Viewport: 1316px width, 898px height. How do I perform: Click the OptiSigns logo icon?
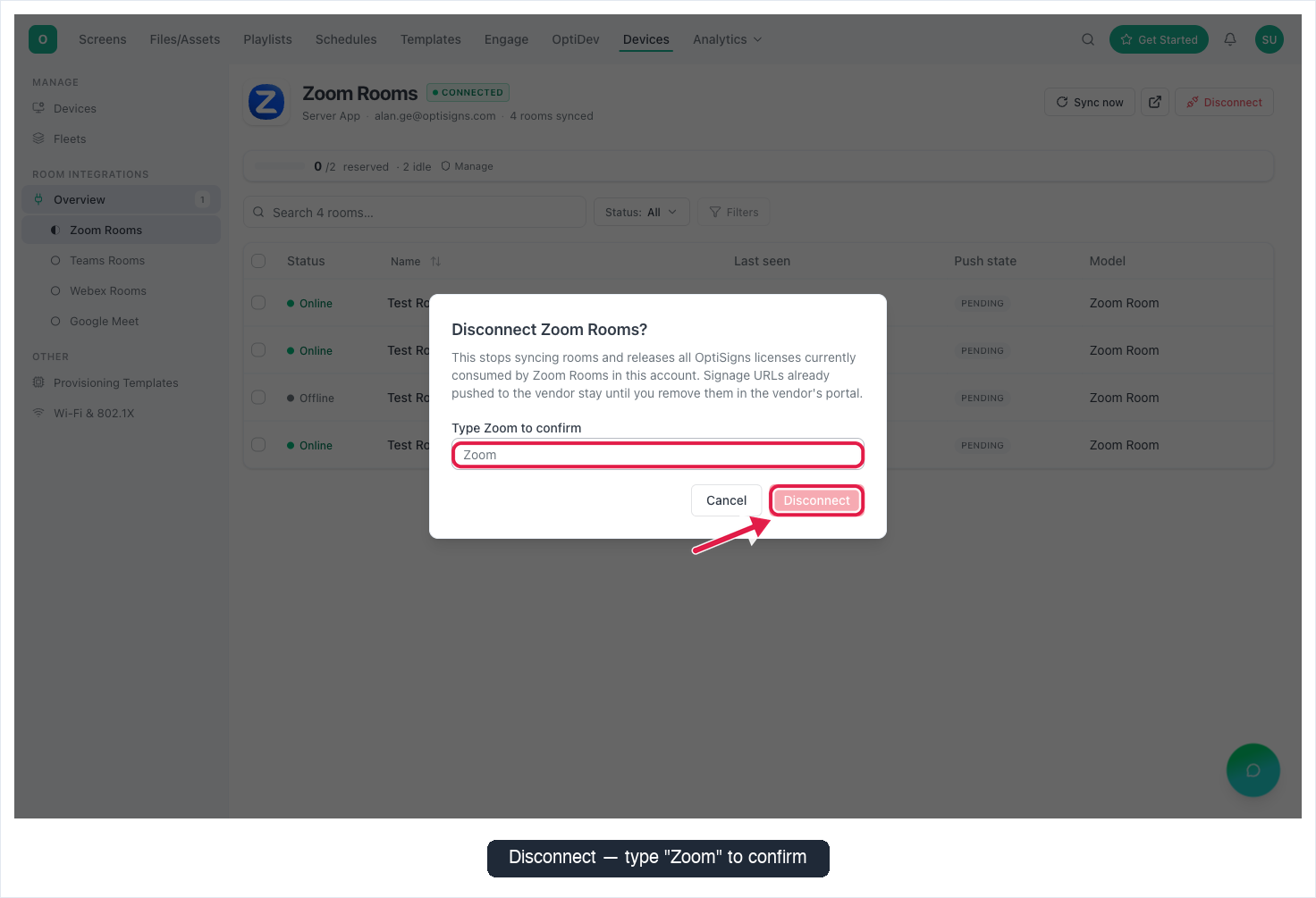point(43,39)
